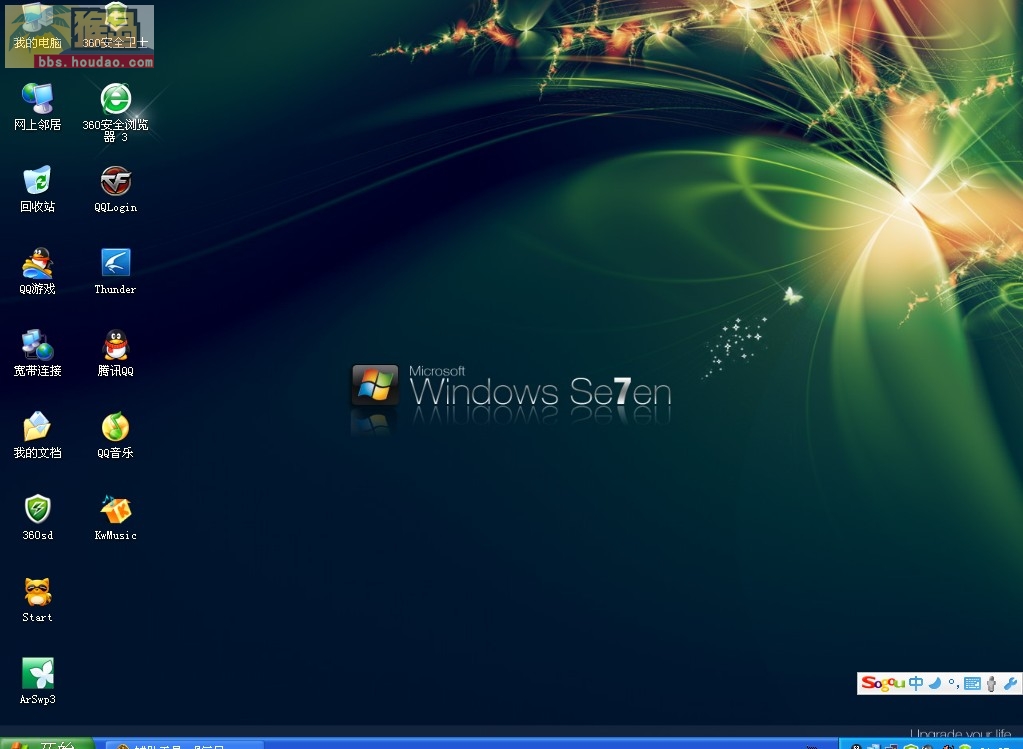Toggle Sogou Chinese/English mode (中)

[916, 683]
